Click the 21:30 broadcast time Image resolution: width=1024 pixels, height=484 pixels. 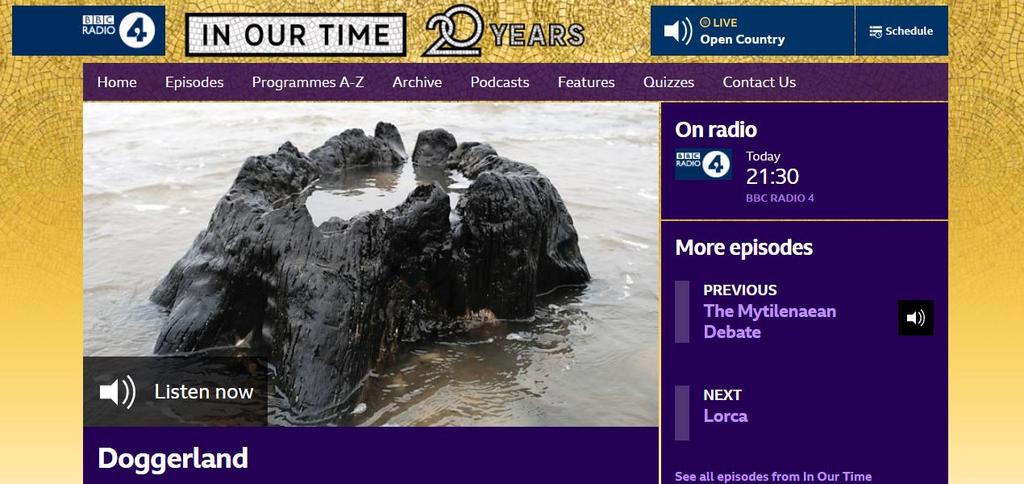[772, 177]
